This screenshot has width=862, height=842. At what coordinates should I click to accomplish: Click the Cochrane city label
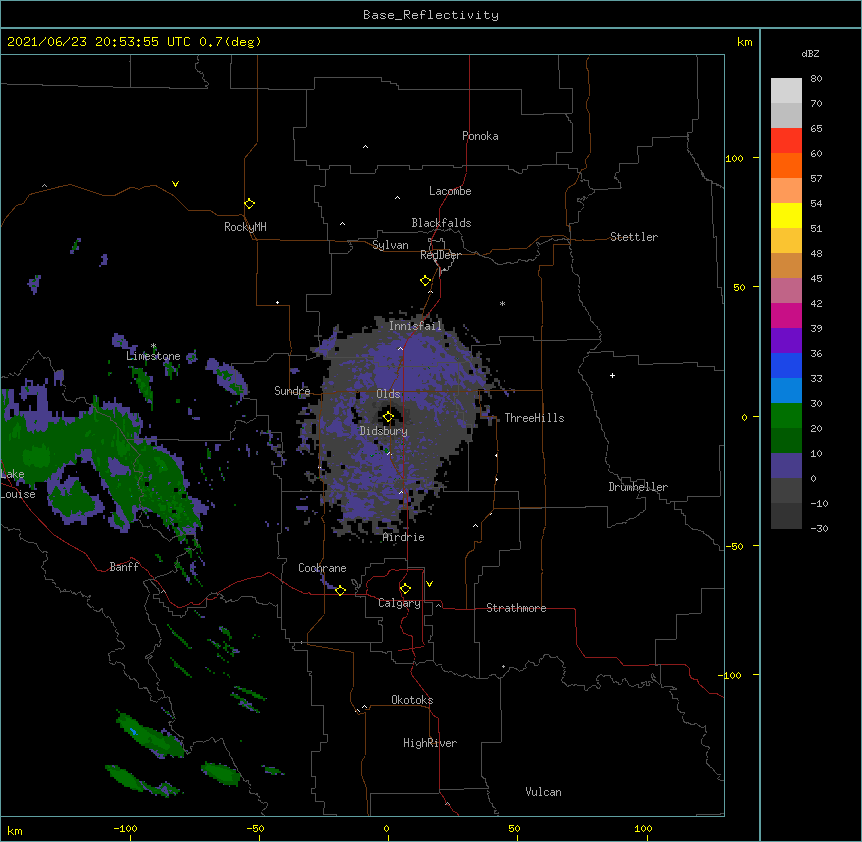pos(322,568)
